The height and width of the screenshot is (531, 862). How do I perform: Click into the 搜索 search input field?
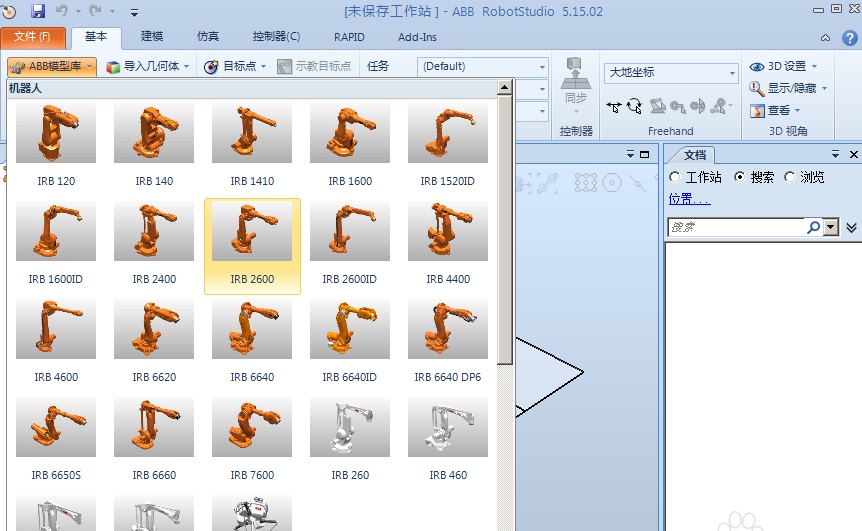pos(736,227)
